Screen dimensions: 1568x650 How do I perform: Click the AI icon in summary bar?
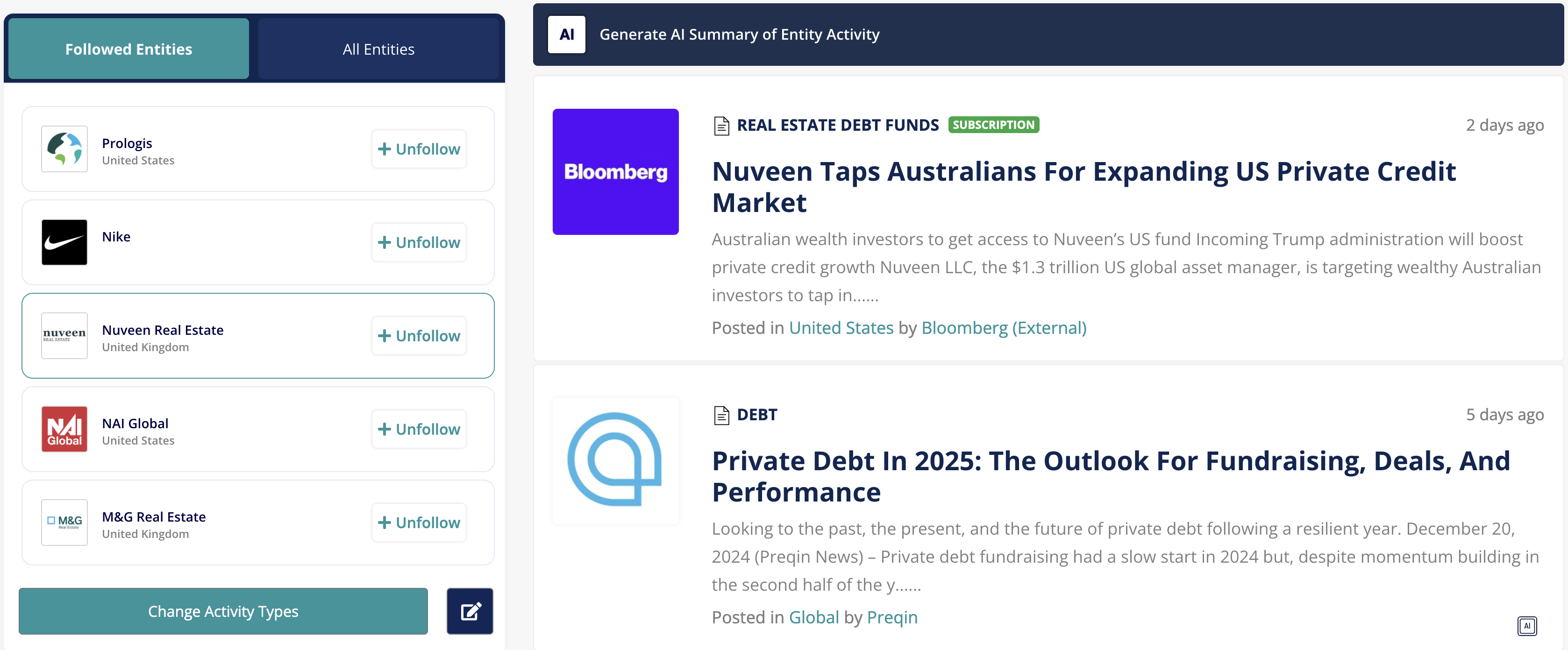point(566,35)
